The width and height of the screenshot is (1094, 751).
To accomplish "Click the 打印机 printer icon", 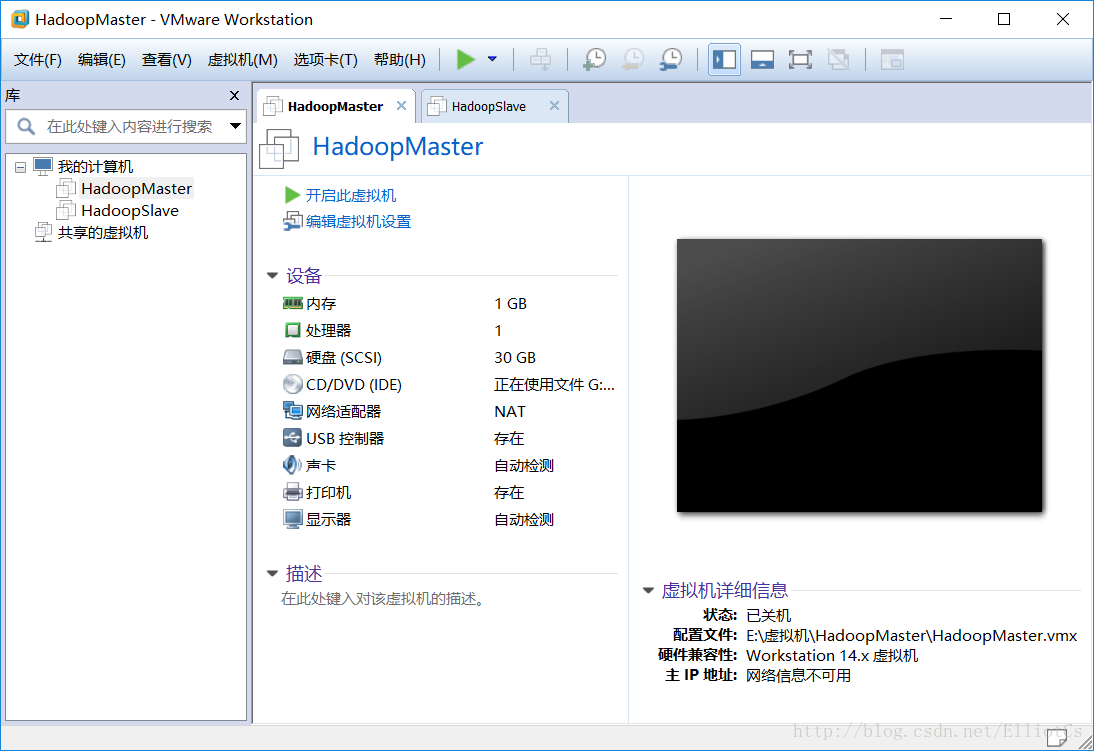I will coord(292,492).
